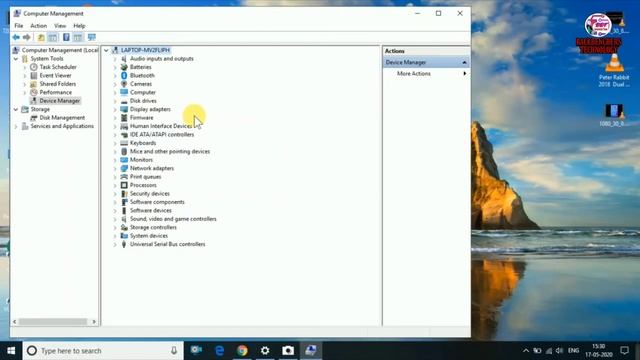640x360 pixels.
Task: Click the blue Help toolbar icon
Action: tap(66, 38)
